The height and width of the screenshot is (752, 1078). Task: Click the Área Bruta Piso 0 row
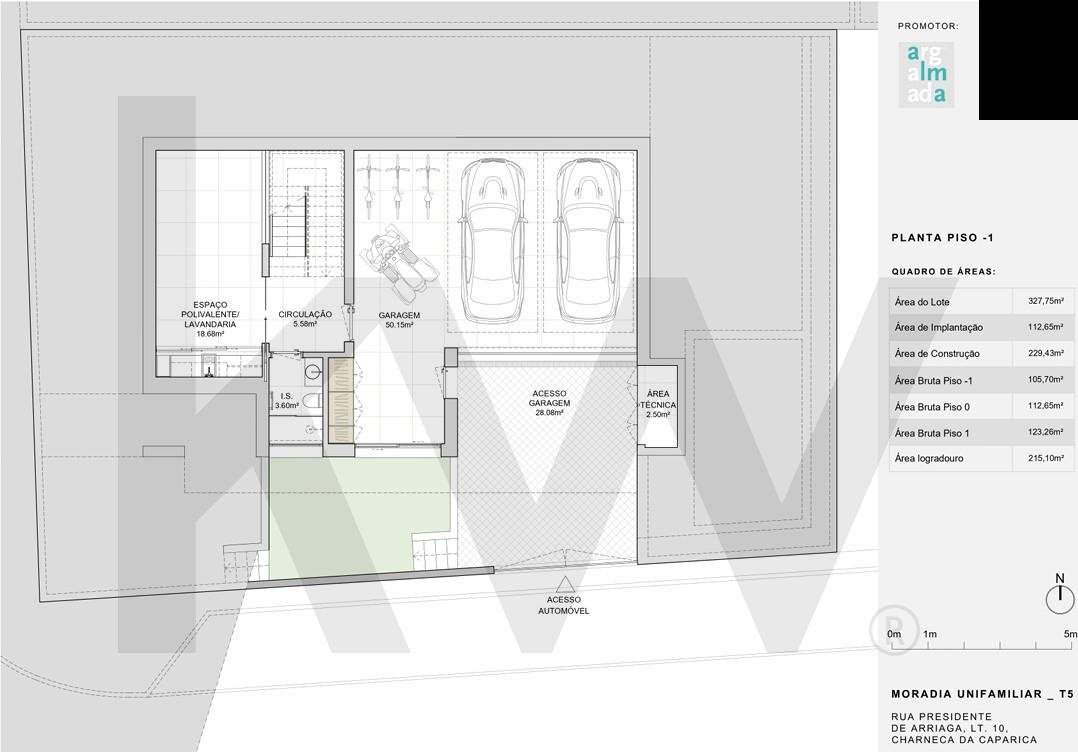click(x=981, y=406)
